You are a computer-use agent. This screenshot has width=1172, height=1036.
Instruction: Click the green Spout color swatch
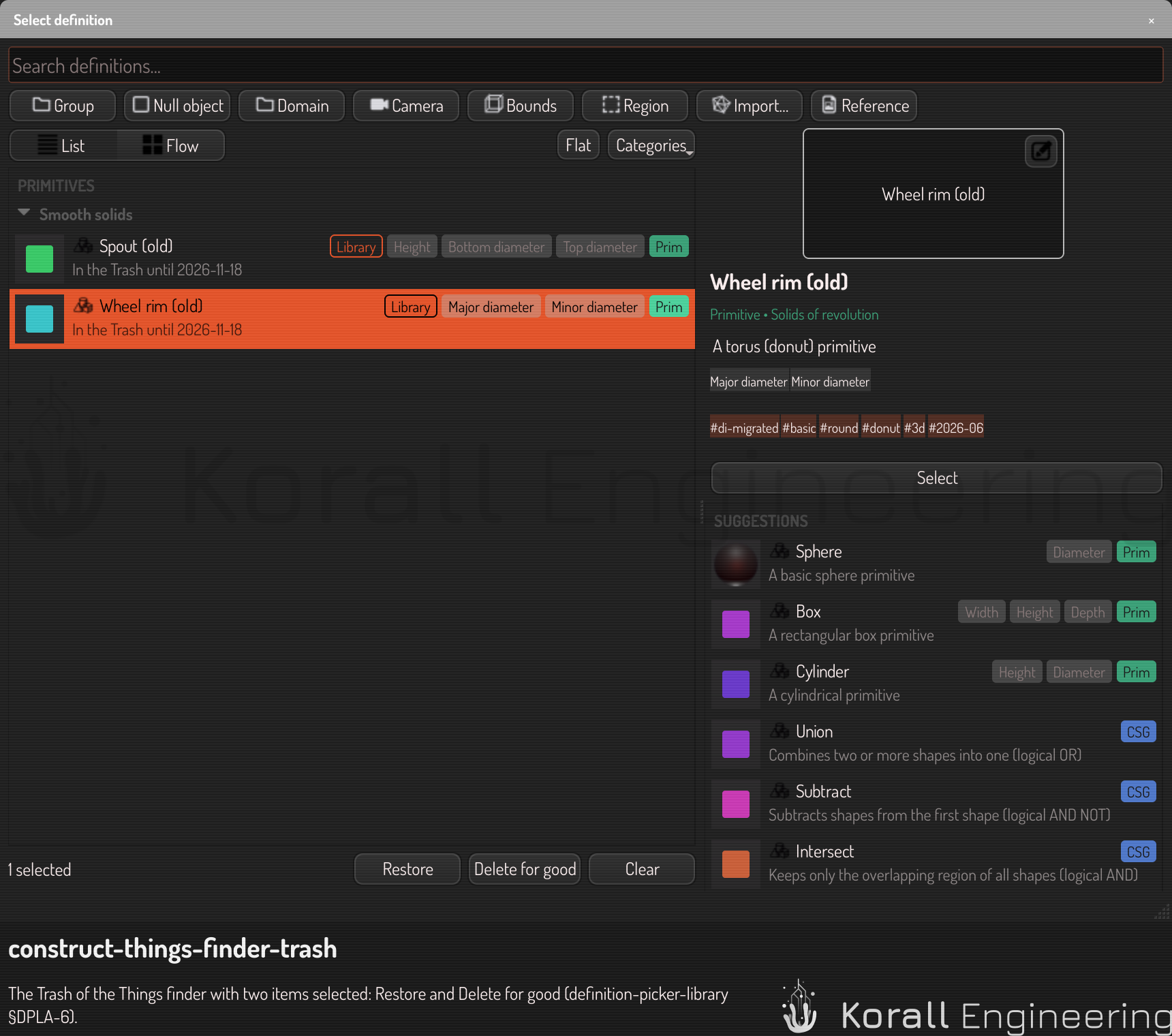click(40, 259)
